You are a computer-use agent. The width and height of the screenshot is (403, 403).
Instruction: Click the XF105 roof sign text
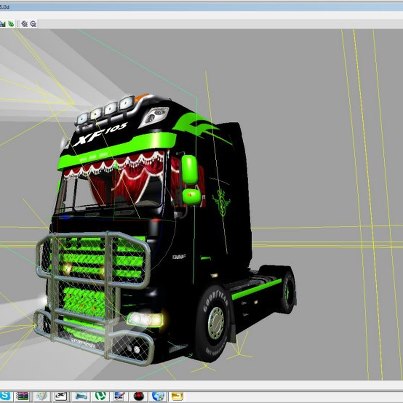click(100, 133)
